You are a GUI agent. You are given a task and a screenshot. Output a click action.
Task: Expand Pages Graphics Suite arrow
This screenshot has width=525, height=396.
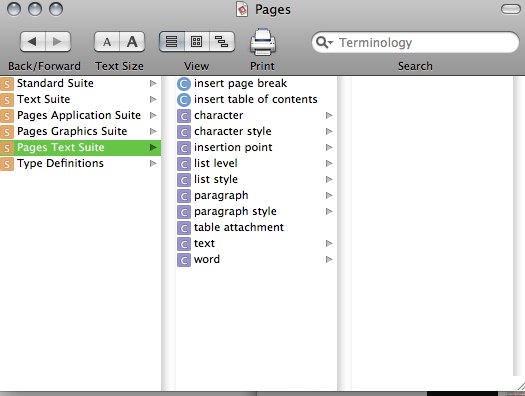coord(153,132)
